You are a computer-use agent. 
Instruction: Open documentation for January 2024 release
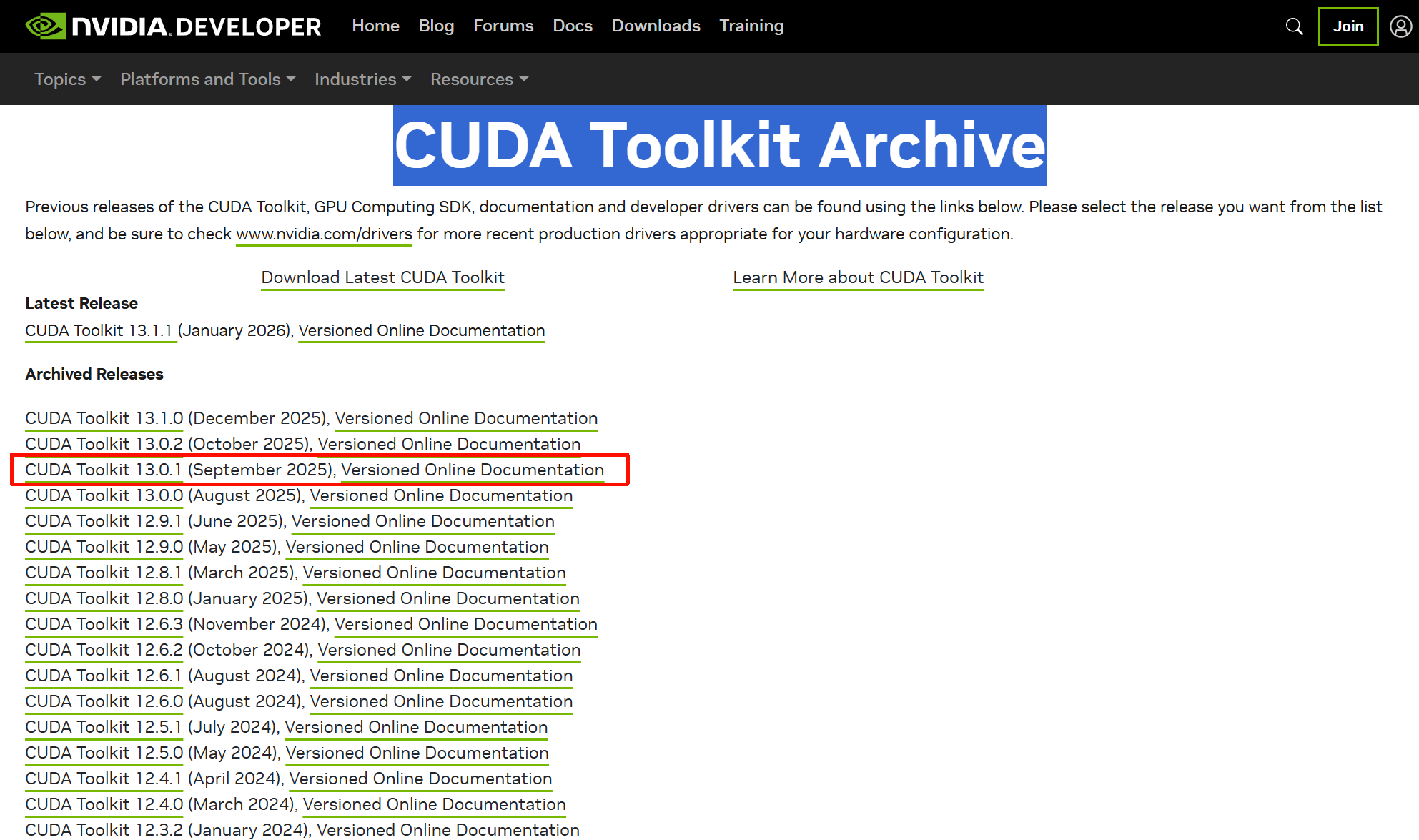click(448, 830)
